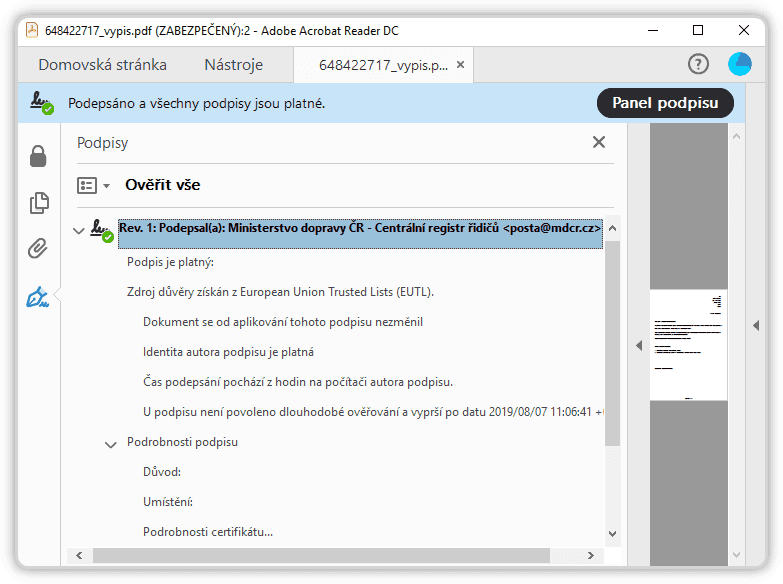Expand the right tools pane arrow
Screen dimensions: 783x584
pyautogui.click(x=756, y=326)
